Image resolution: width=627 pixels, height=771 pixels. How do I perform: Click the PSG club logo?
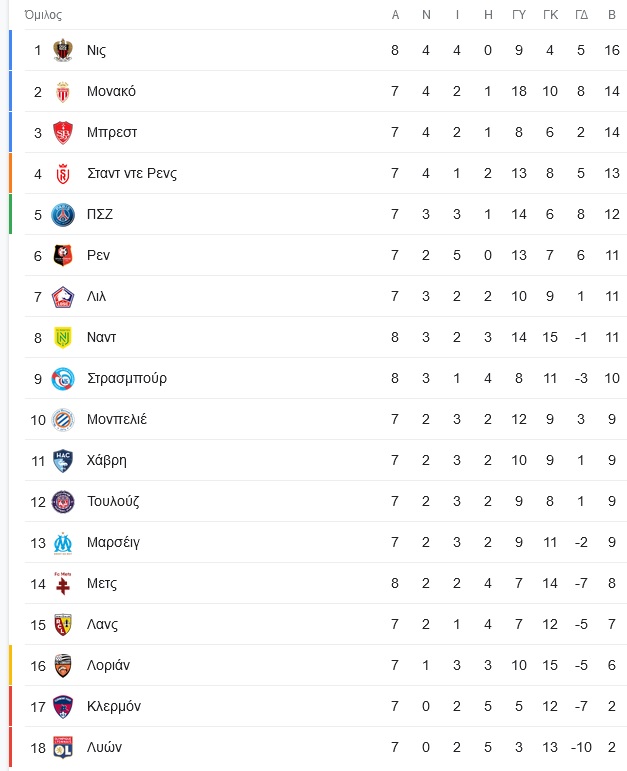coord(63,214)
